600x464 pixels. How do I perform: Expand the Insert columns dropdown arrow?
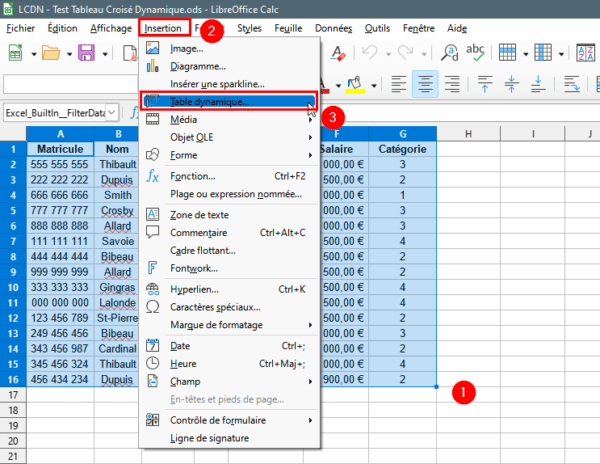pos(561,54)
